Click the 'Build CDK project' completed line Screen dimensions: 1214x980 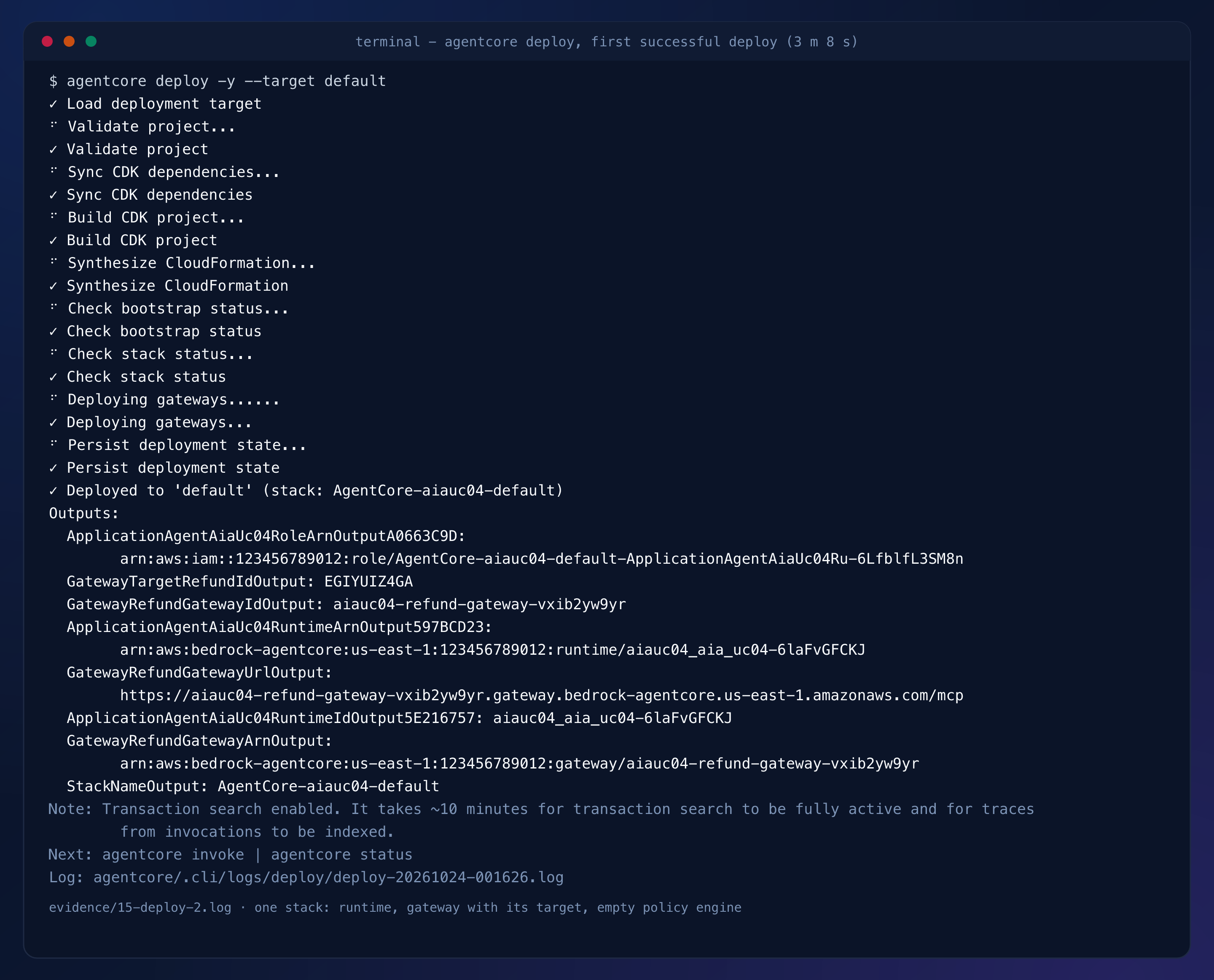click(133, 241)
